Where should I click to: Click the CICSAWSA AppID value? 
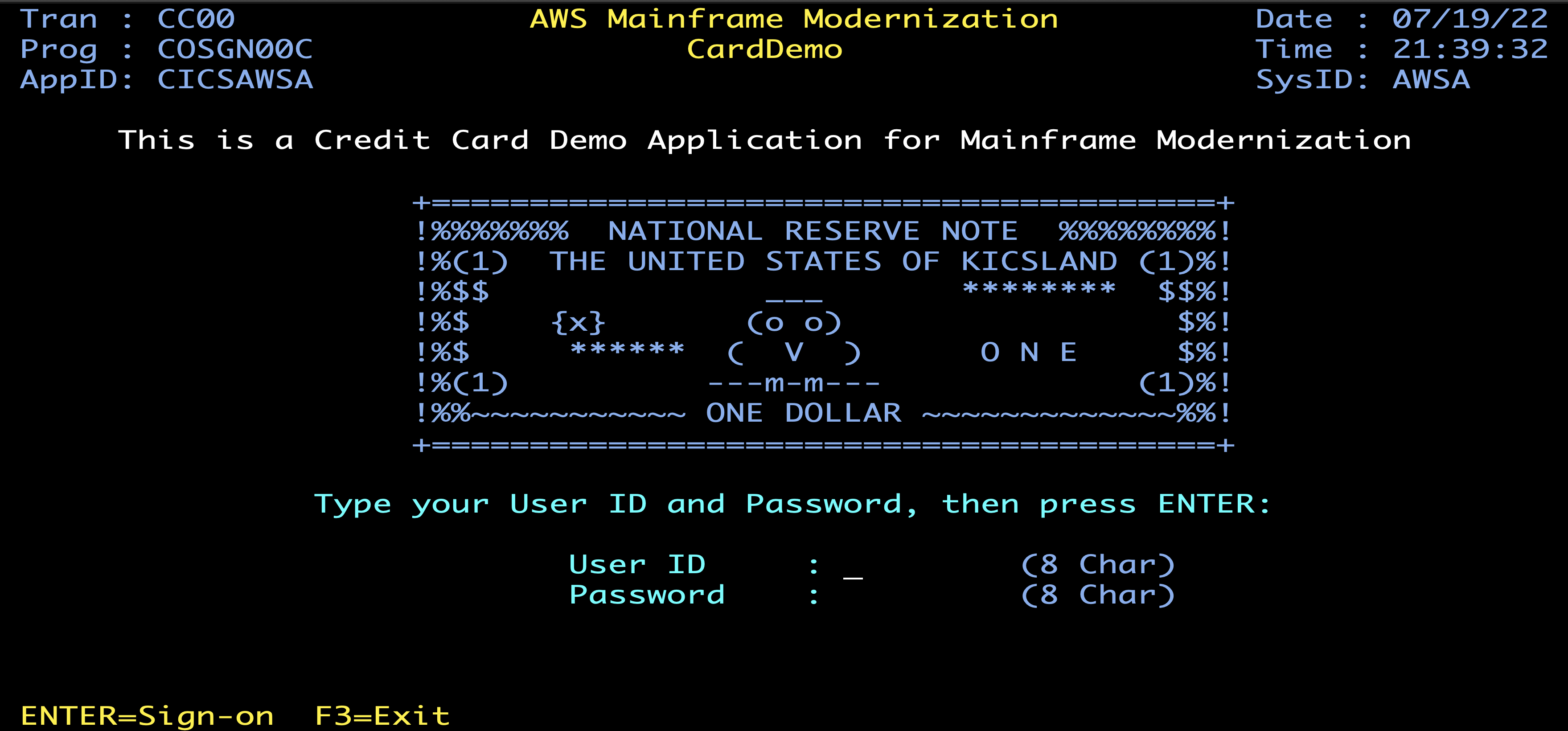234,80
